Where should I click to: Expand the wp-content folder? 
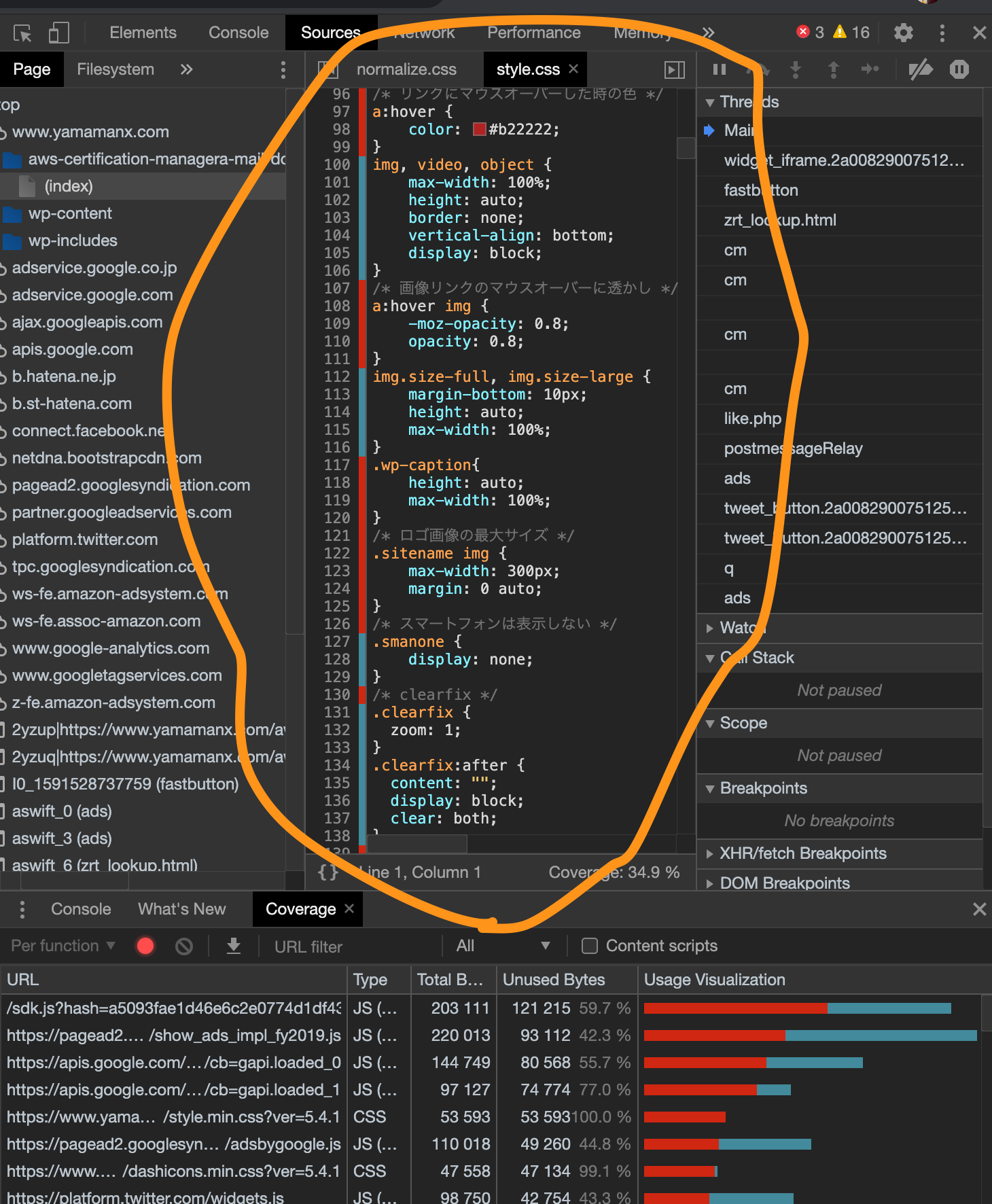[143, 213]
